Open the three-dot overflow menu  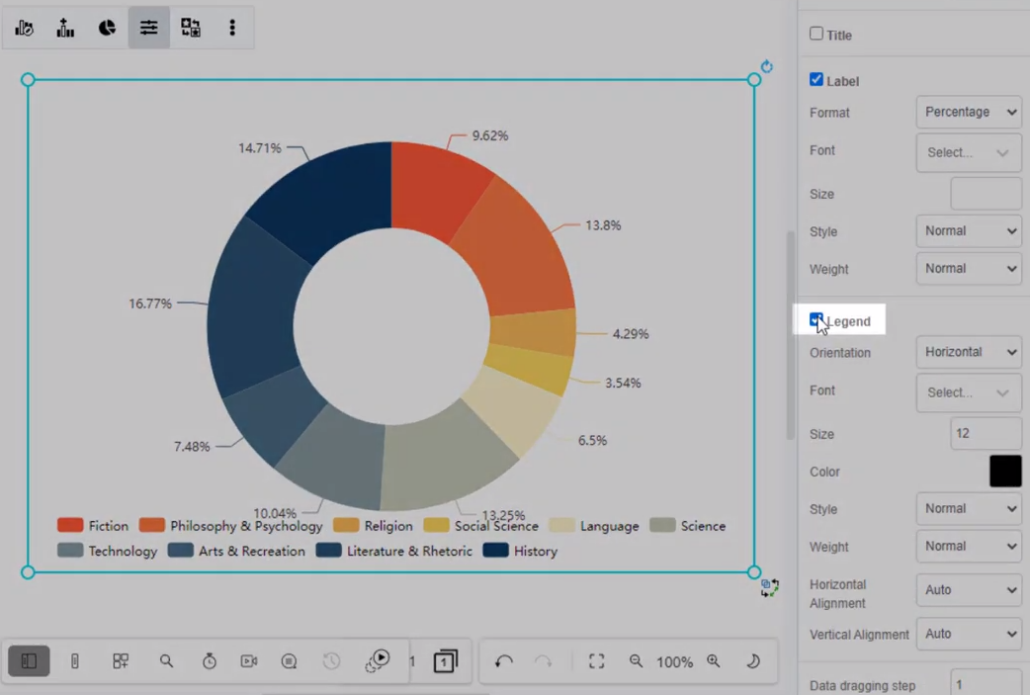[232, 27]
